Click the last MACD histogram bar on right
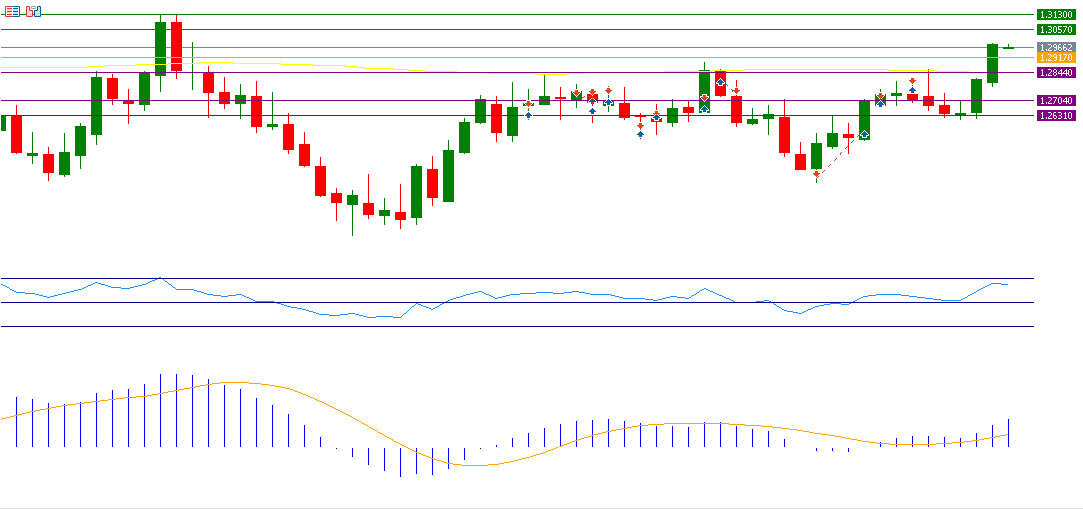 pyautogui.click(x=1008, y=433)
